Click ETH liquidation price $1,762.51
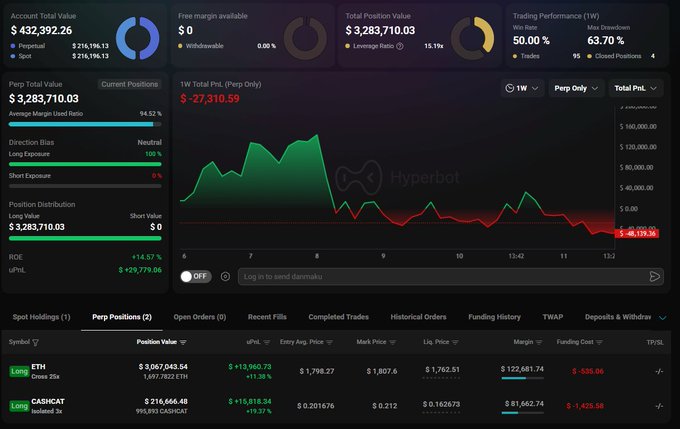Viewport: 680px width, 429px height. 442,370
